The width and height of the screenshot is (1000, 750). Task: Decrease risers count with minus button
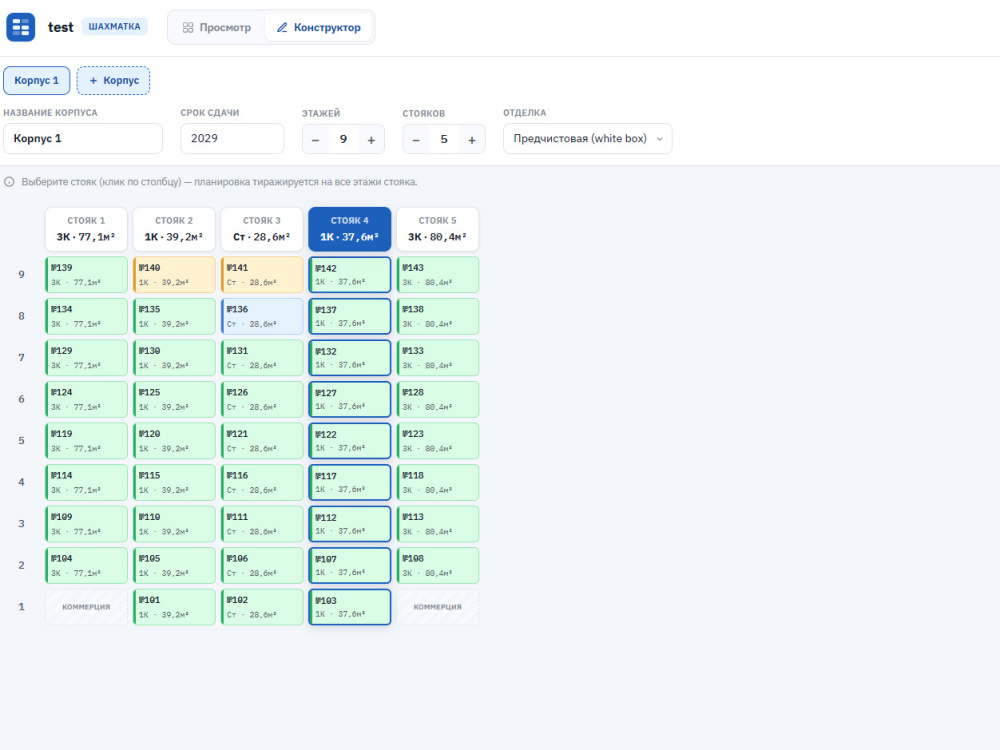[416, 140]
